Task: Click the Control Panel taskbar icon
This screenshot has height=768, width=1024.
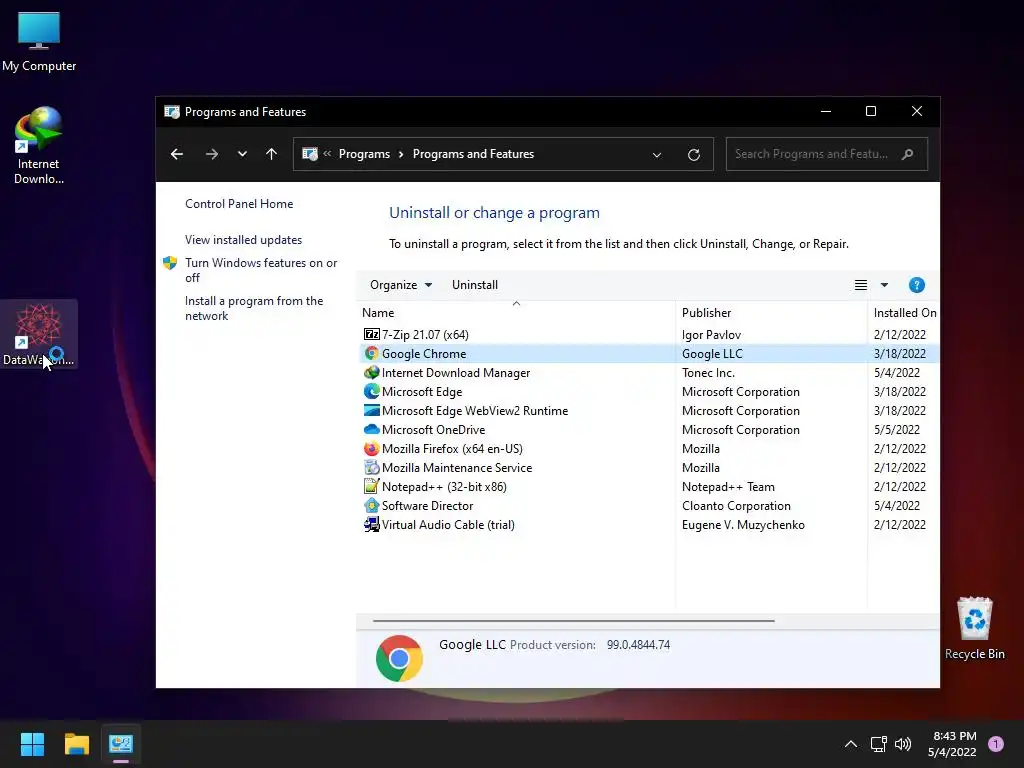Action: click(x=121, y=744)
